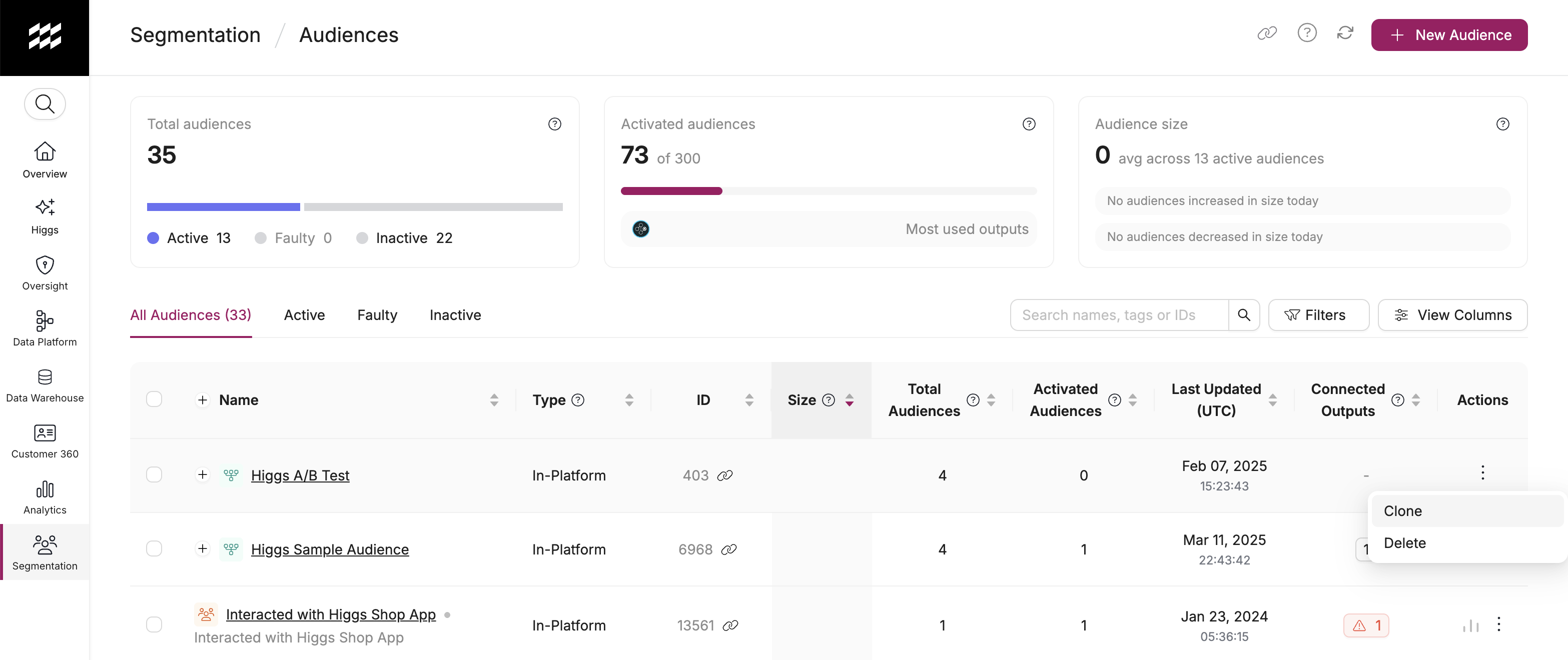Click Connected Outputs column help icon
This screenshot has width=1568, height=660.
(1397, 400)
